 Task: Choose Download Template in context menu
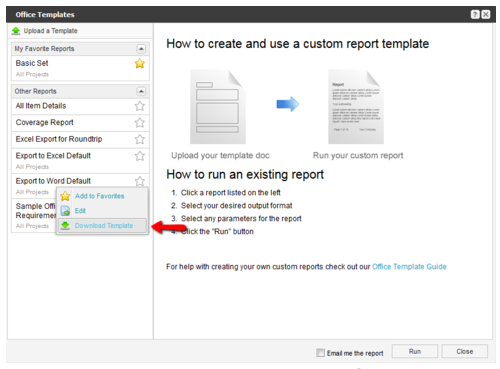103,226
